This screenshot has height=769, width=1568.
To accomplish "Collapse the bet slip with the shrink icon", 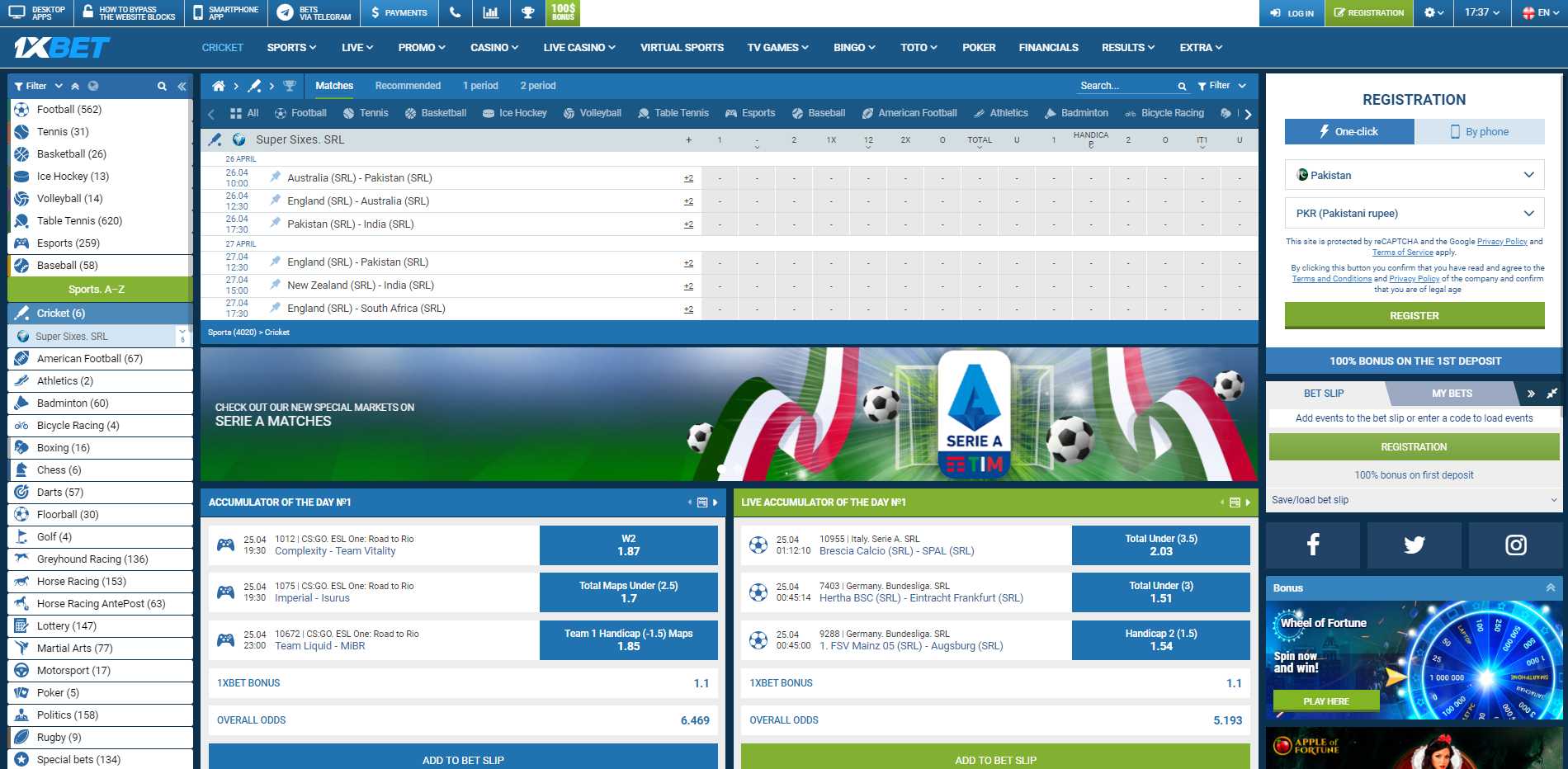I will pos(1551,394).
